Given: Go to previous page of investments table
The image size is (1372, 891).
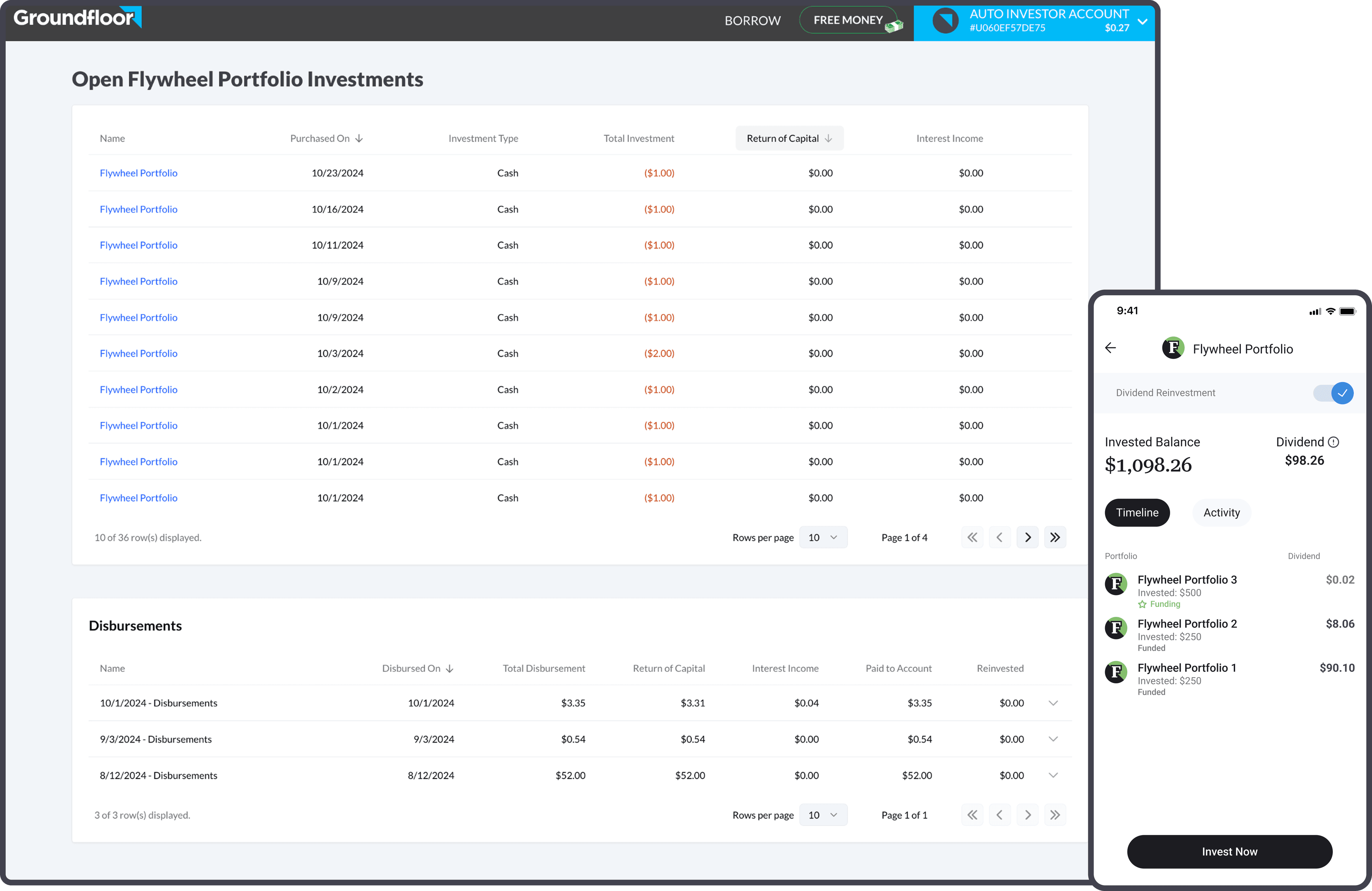Looking at the screenshot, I should [1000, 538].
